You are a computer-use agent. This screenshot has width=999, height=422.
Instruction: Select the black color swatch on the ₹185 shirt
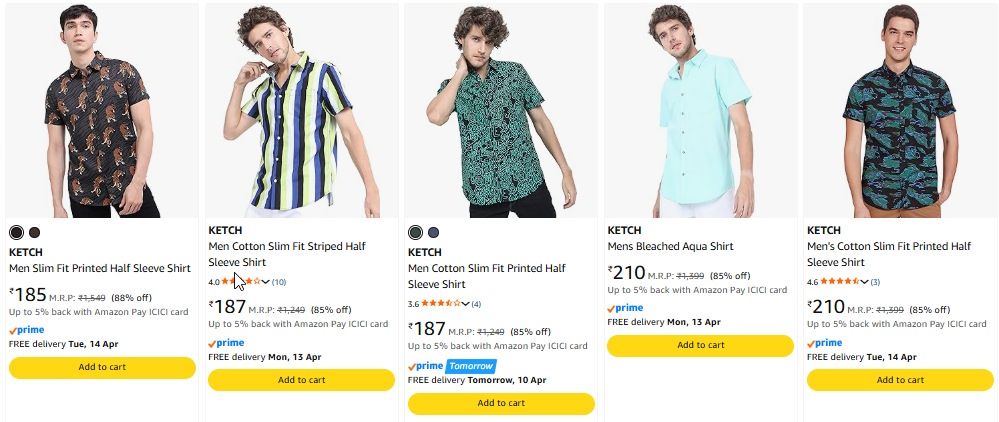16,232
